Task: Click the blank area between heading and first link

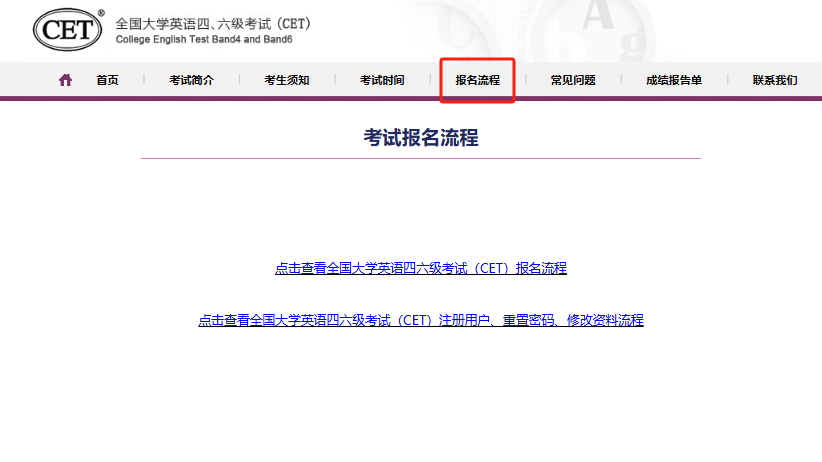Action: (x=420, y=210)
